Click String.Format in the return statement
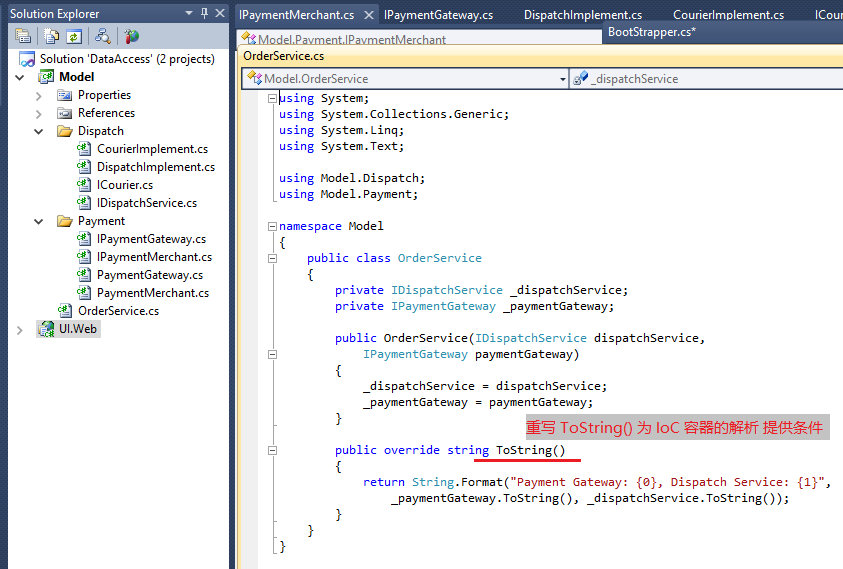Image resolution: width=843 pixels, height=569 pixels. pos(457,482)
